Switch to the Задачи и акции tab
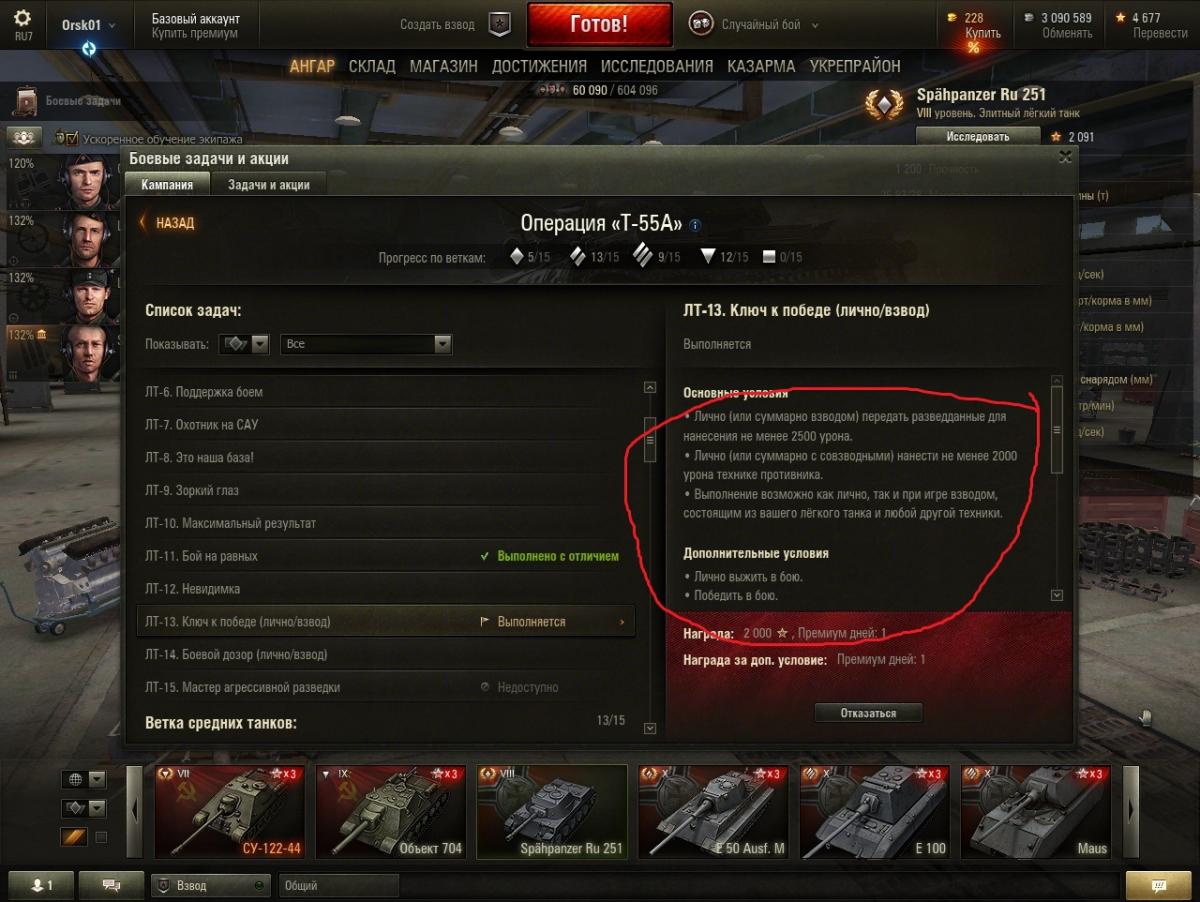This screenshot has width=1200, height=902. 269,185
